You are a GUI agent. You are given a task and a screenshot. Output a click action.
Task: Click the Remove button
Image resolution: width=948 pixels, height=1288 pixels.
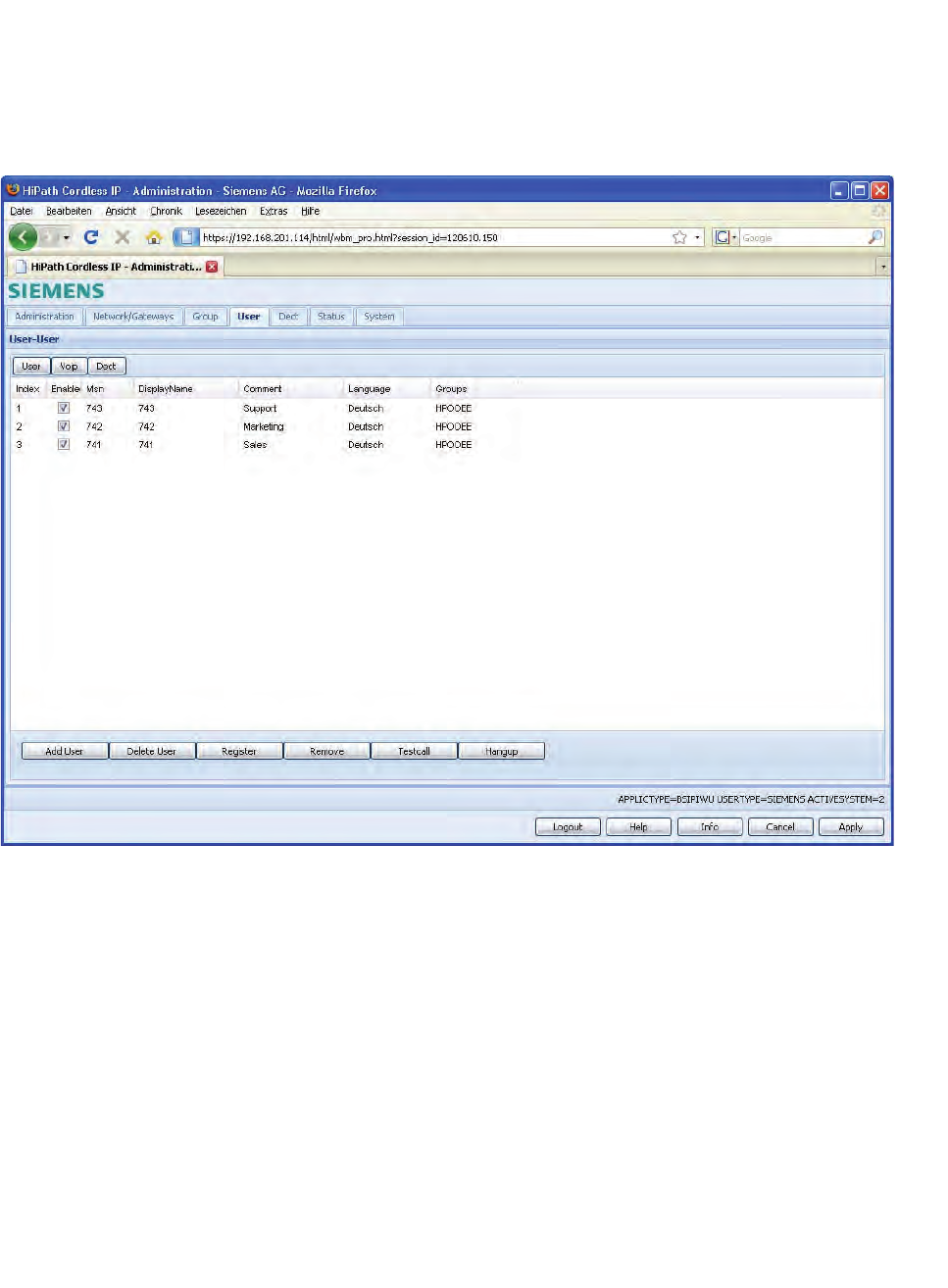[327, 752]
